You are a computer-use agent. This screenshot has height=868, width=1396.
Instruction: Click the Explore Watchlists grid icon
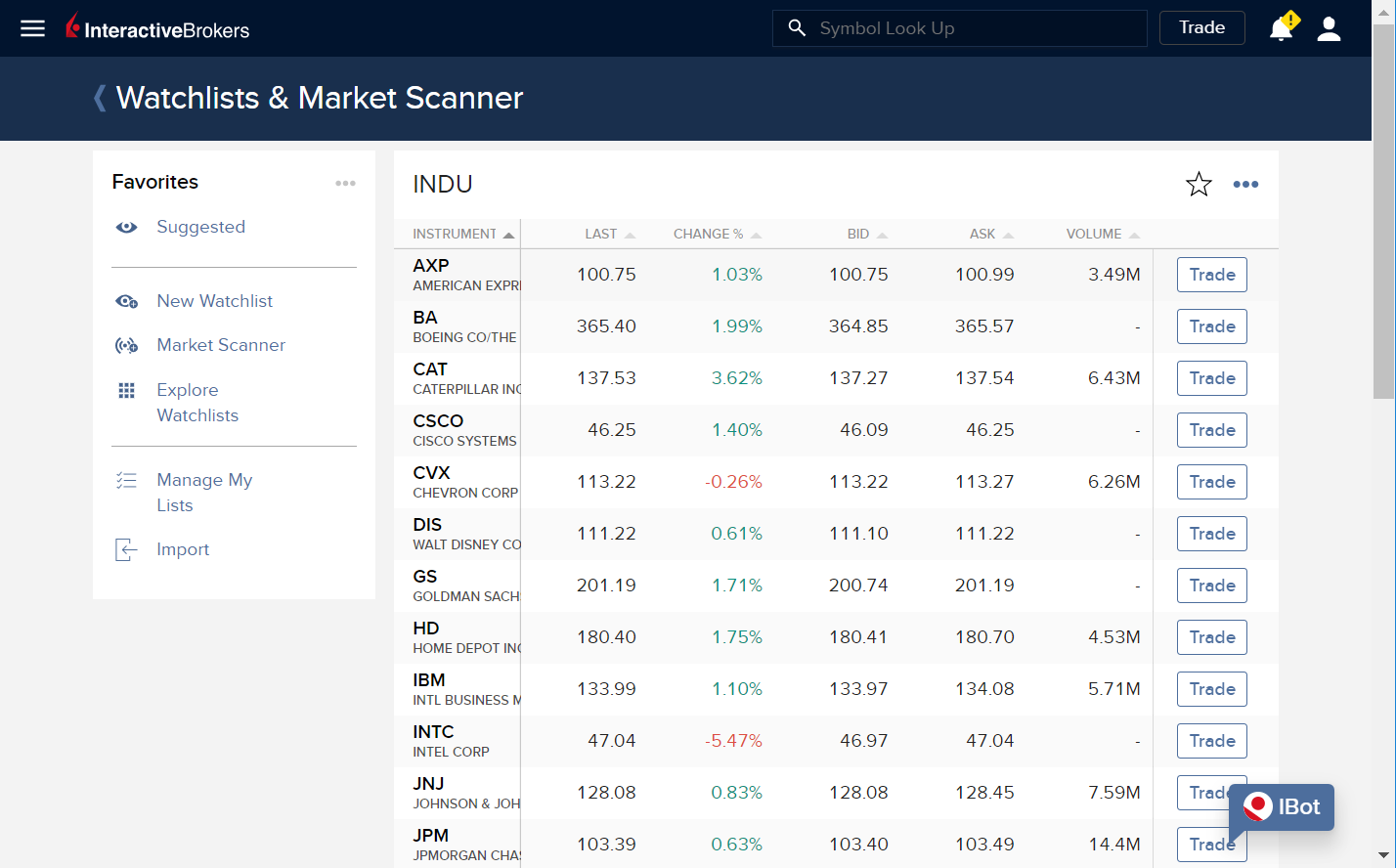[127, 391]
